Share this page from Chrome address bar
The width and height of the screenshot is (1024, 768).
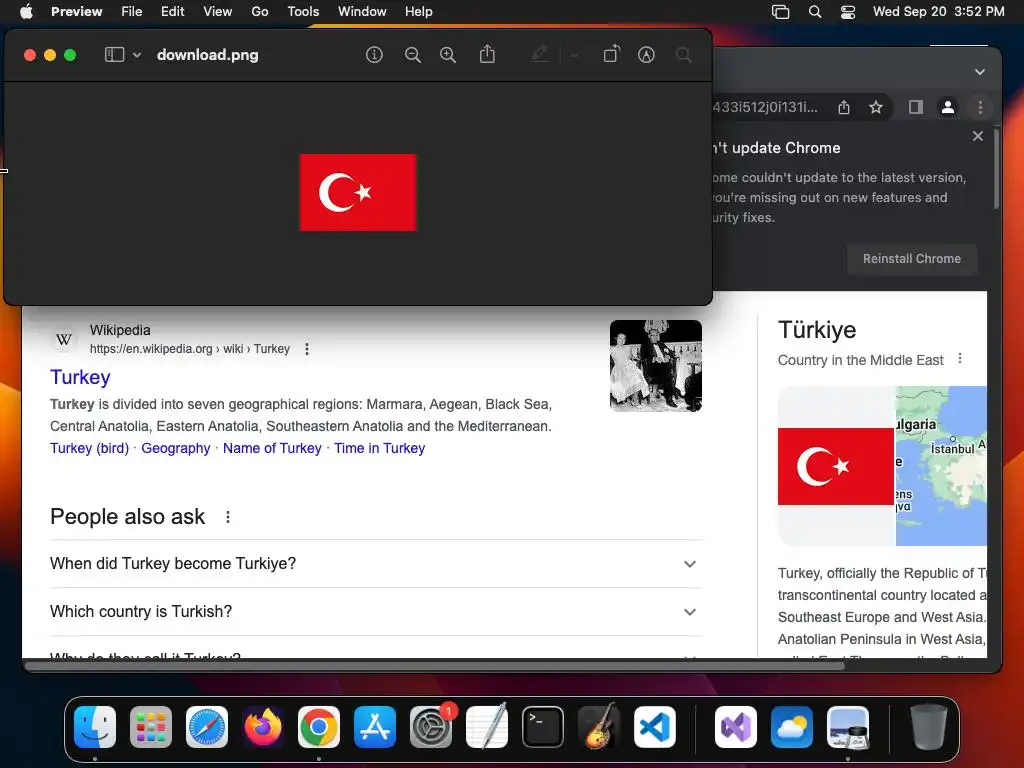[x=844, y=107]
